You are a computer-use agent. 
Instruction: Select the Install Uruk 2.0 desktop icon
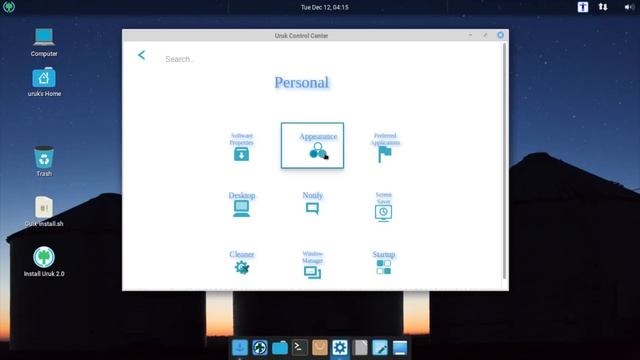click(x=44, y=262)
